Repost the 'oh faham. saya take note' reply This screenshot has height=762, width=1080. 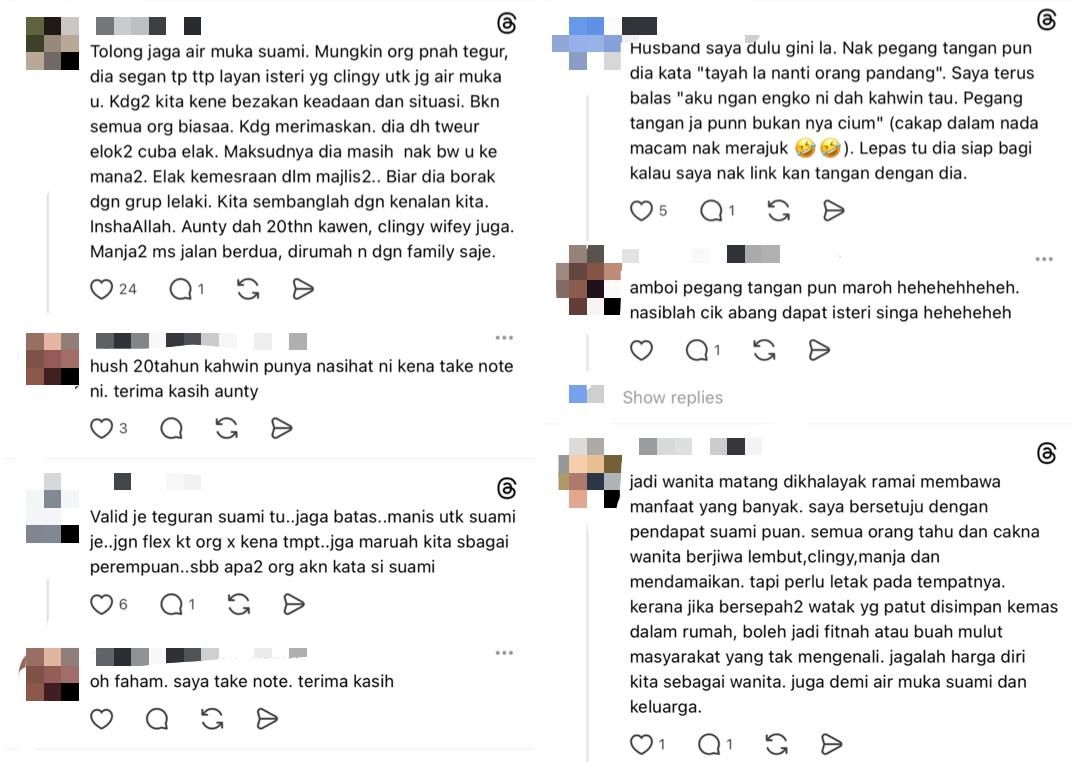click(212, 719)
